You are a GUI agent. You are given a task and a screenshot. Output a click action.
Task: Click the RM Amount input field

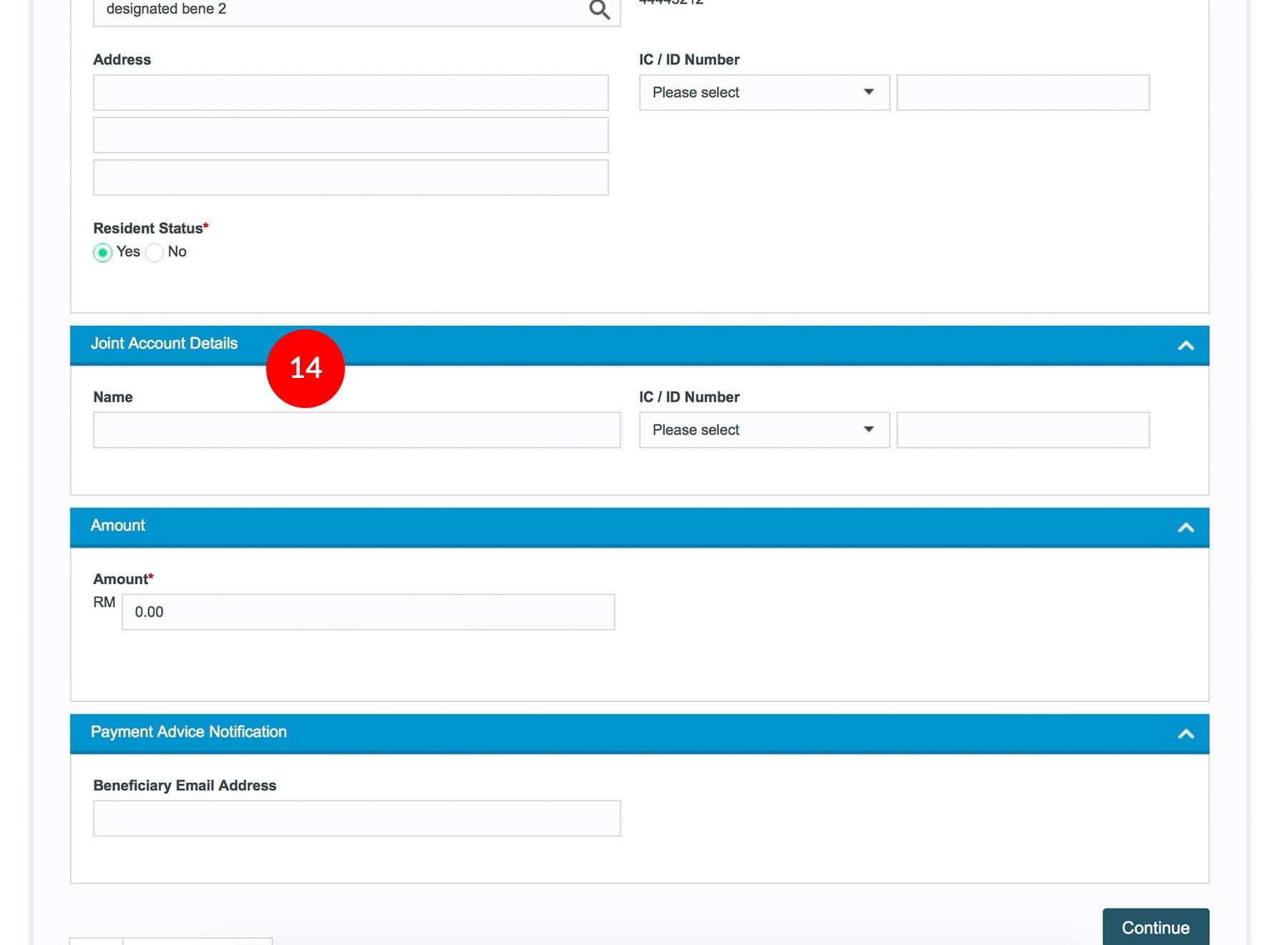(368, 612)
